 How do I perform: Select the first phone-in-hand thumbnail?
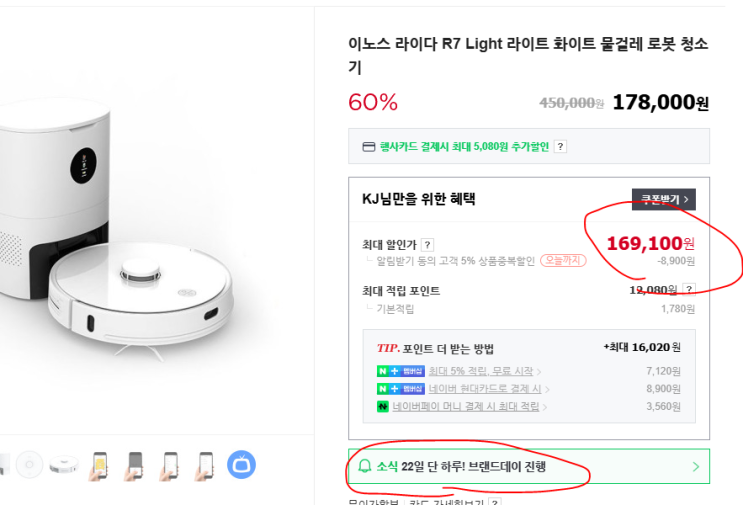tap(100, 464)
